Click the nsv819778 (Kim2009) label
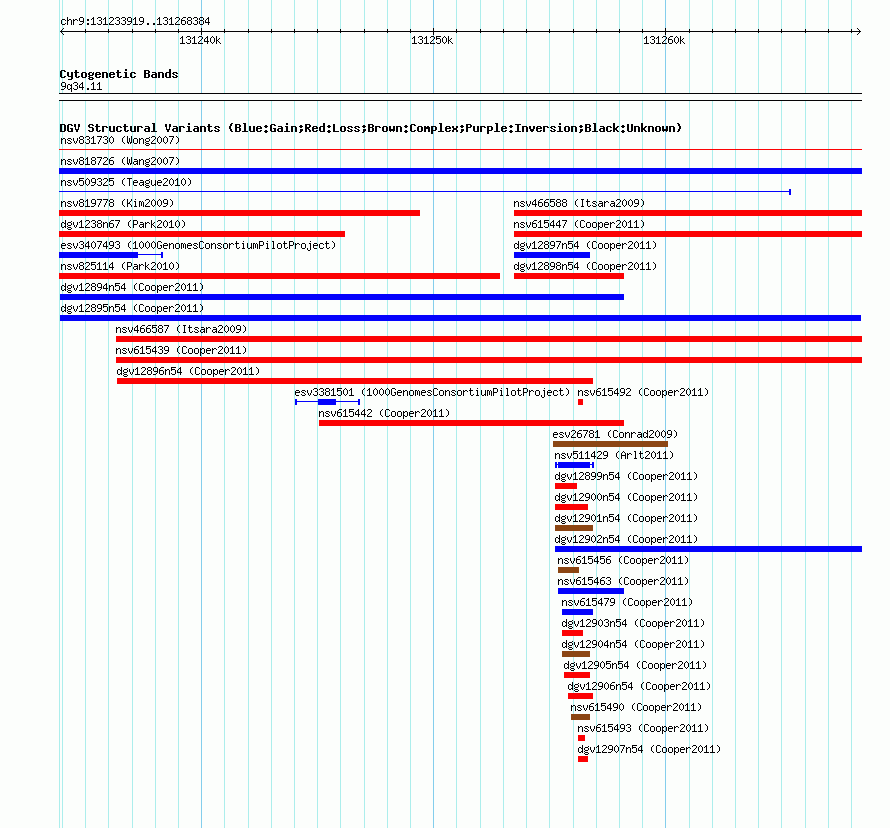The width and height of the screenshot is (890, 828). [x=117, y=203]
